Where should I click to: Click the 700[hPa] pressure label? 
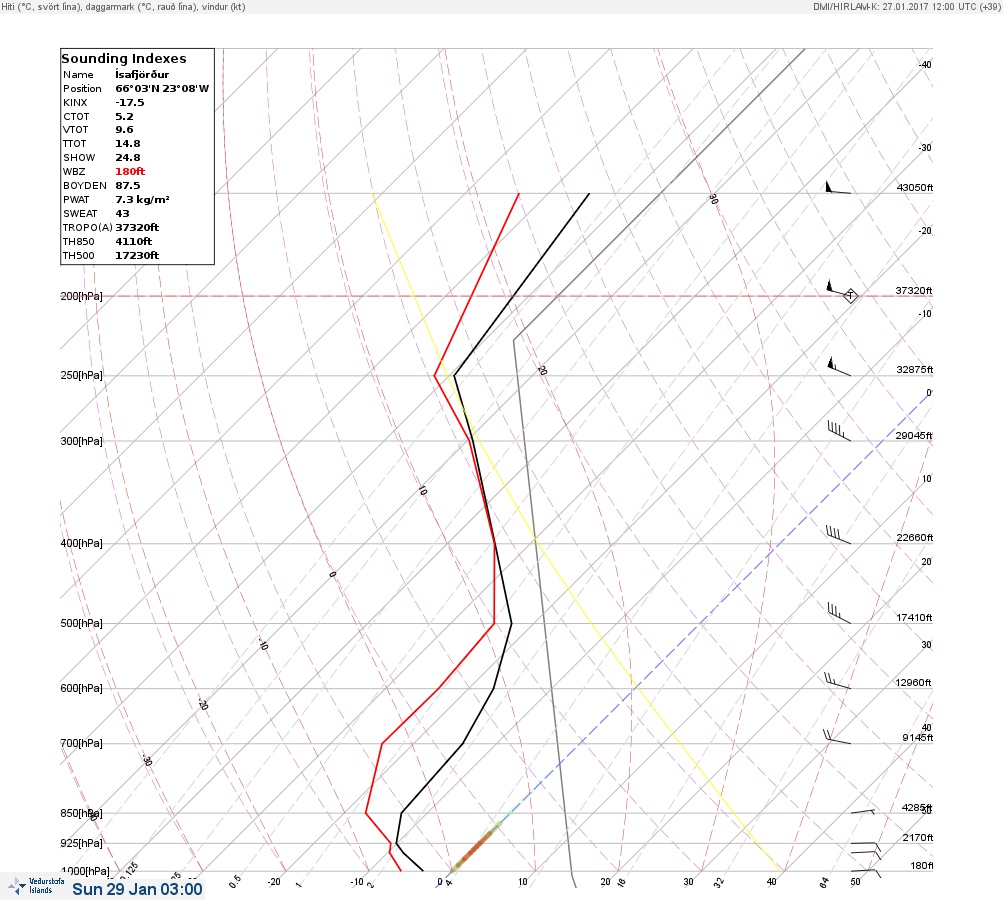point(81,743)
